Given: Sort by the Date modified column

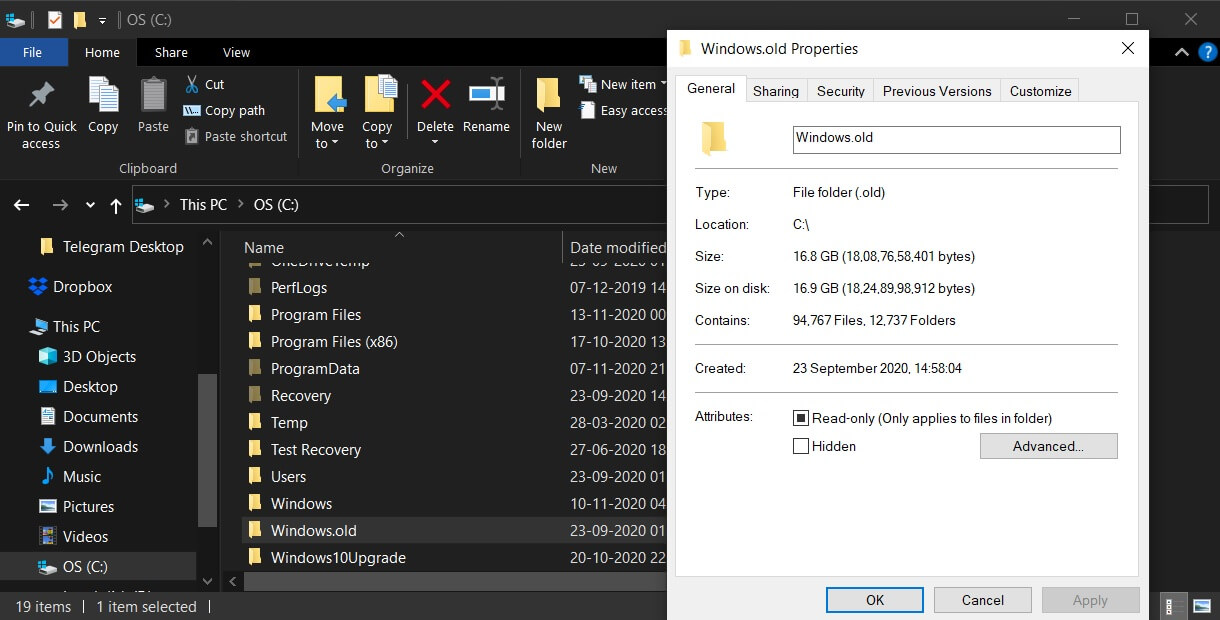Looking at the screenshot, I should [x=617, y=247].
